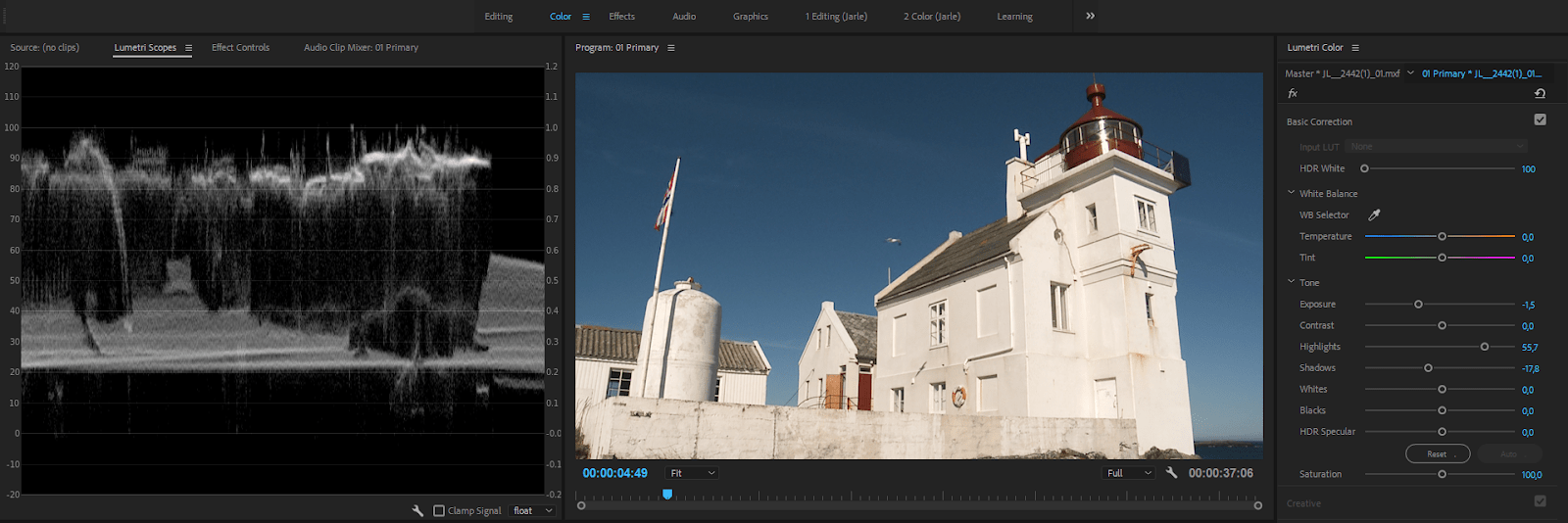The image size is (1568, 523).
Task: Open Program Monitor wrench settings
Action: pyautogui.click(x=1171, y=473)
